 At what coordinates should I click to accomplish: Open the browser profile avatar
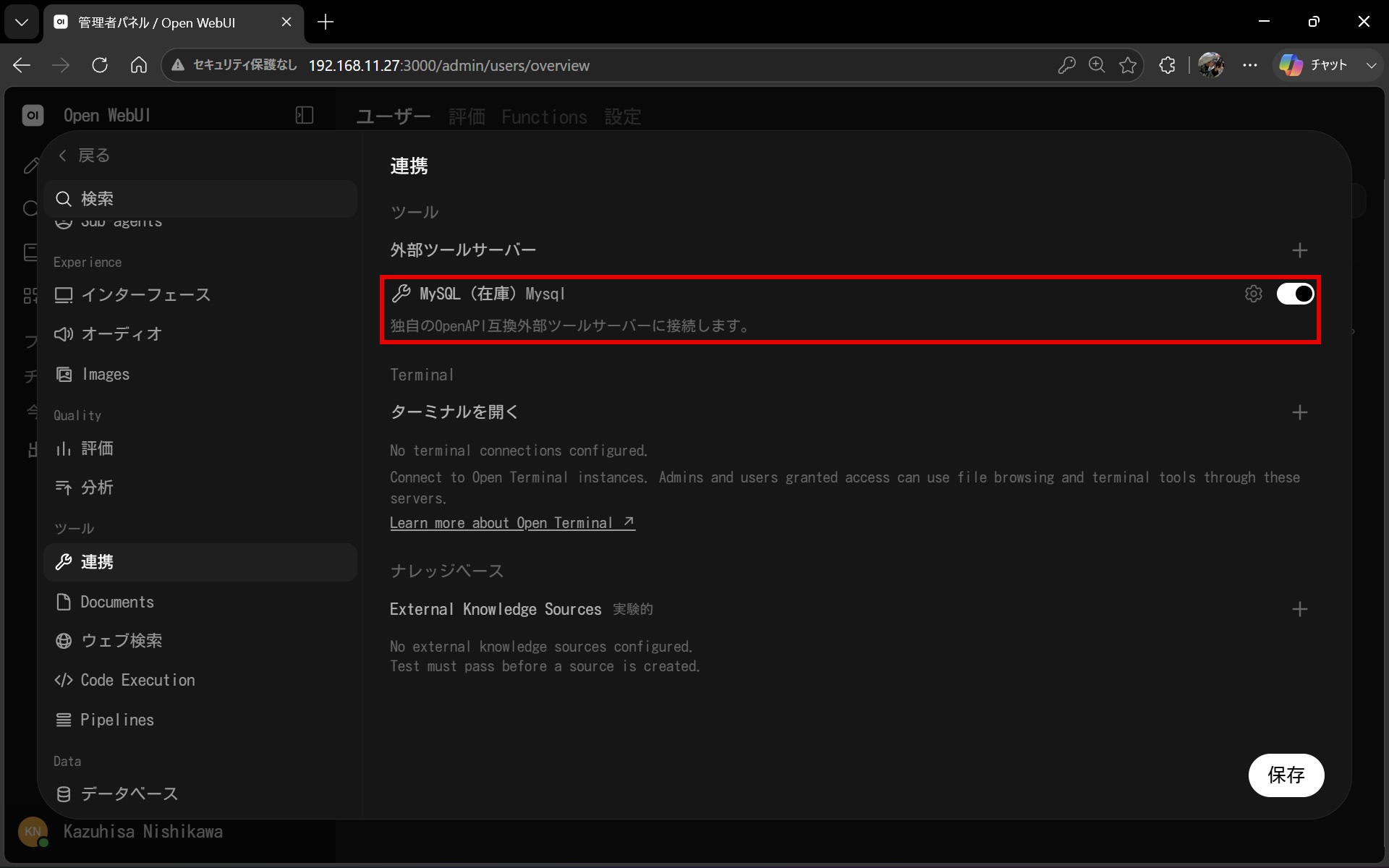(1211, 65)
